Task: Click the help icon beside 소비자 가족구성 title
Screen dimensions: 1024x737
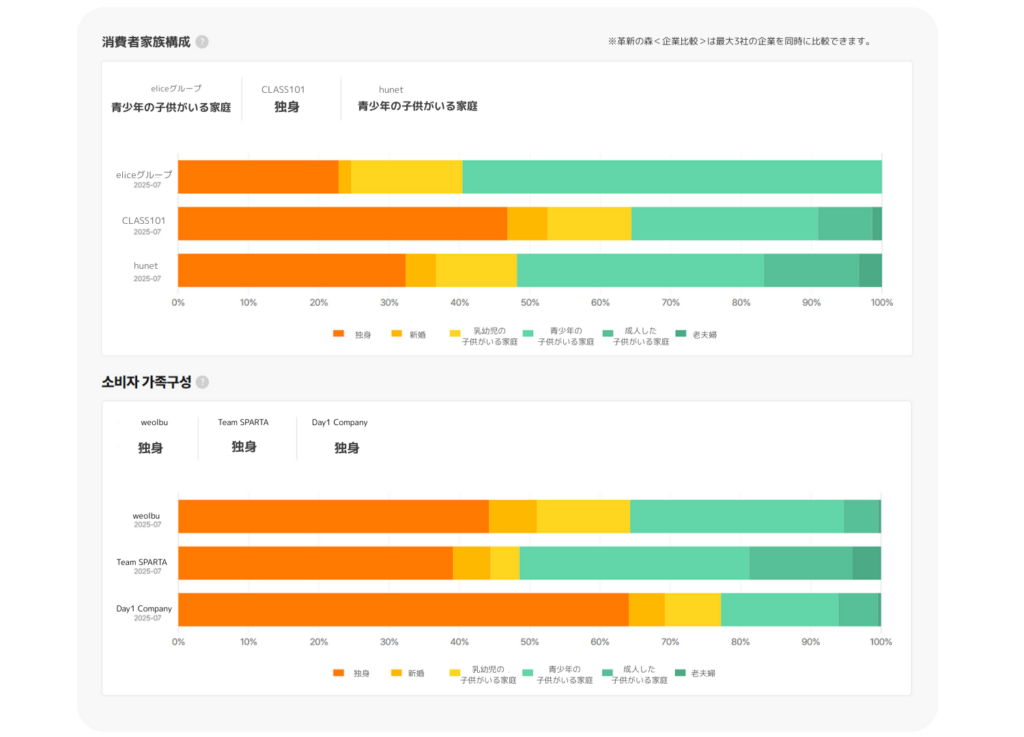Action: (202, 382)
